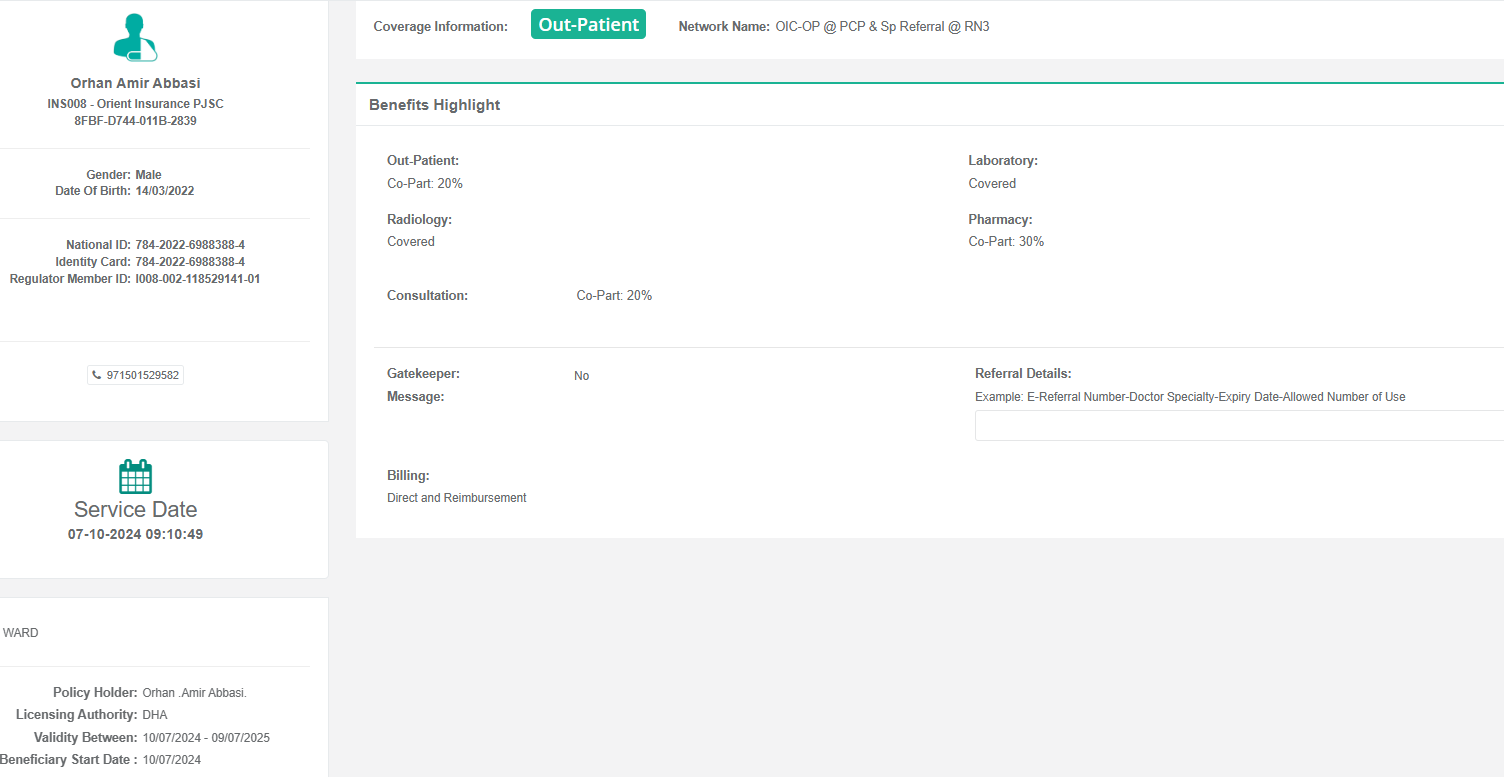Click the date of birth 14/03/2022

pyautogui.click(x=165, y=191)
